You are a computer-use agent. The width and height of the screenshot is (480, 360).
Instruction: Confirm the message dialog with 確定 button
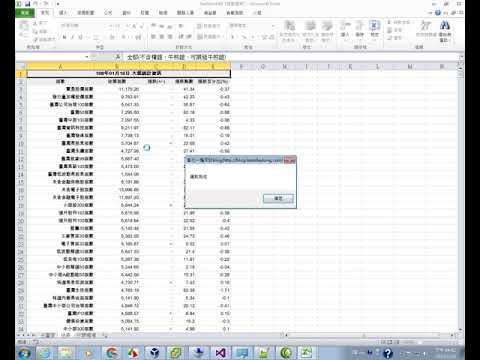(x=278, y=199)
